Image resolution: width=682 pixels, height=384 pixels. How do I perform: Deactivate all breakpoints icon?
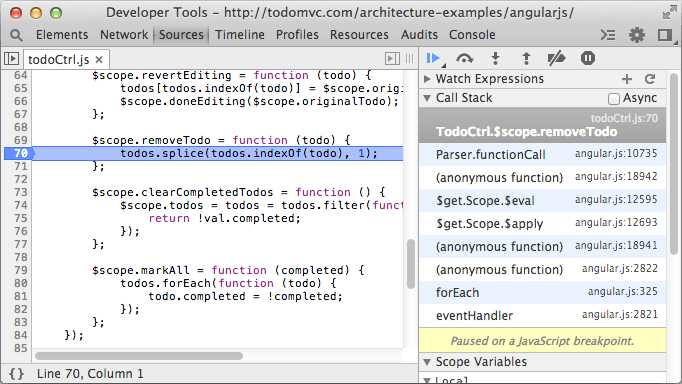[556, 58]
